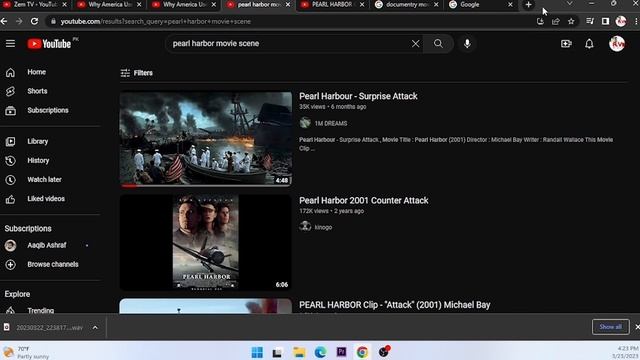Open the browser side panel icon

(x=605, y=21)
